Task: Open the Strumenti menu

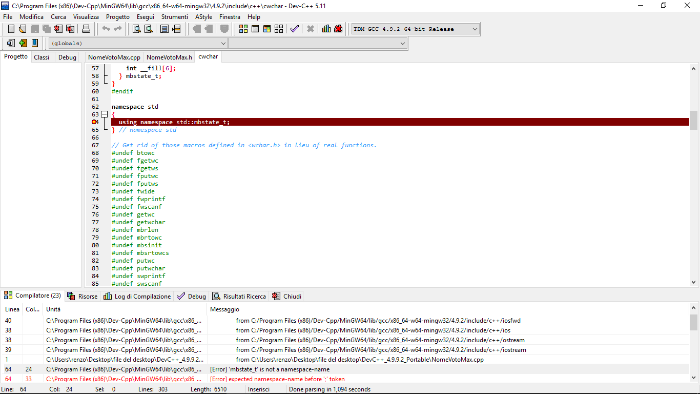Action: (x=175, y=17)
